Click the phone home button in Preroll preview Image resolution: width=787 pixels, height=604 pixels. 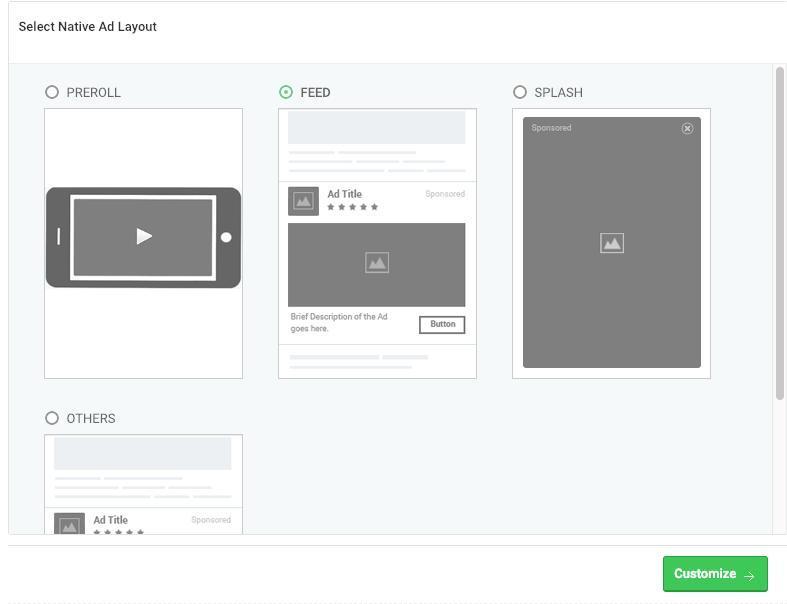226,237
